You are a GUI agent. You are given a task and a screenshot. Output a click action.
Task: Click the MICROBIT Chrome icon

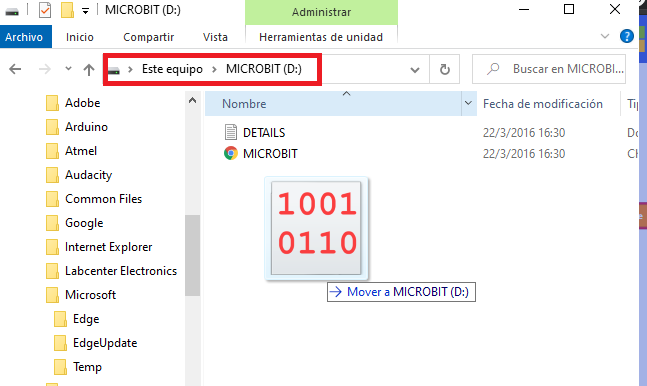[231, 153]
